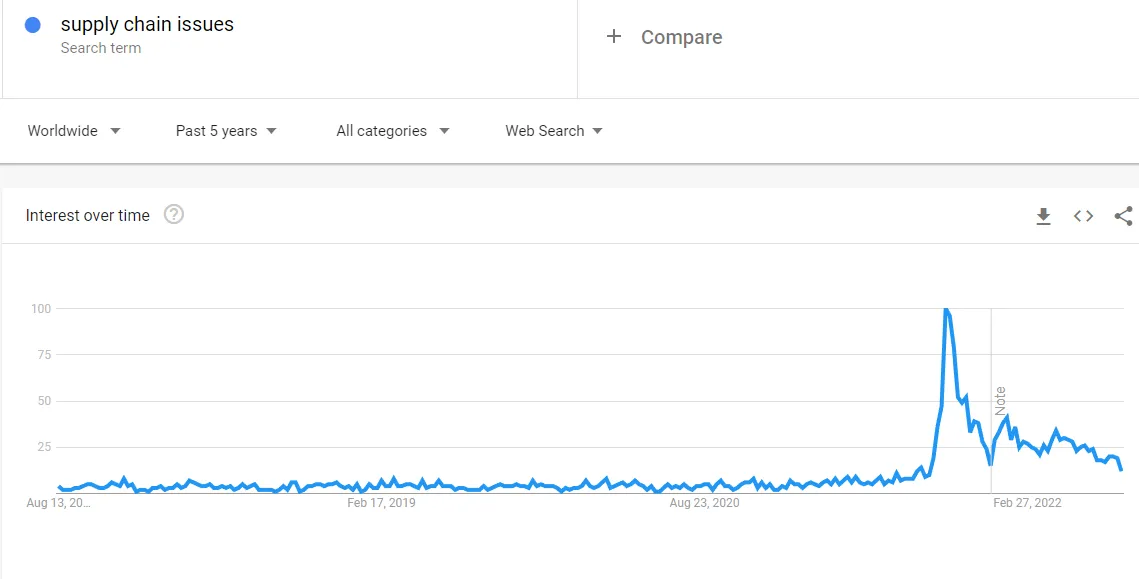This screenshot has width=1139, height=579.
Task: Click the Interest over time heading
Action: click(x=87, y=215)
